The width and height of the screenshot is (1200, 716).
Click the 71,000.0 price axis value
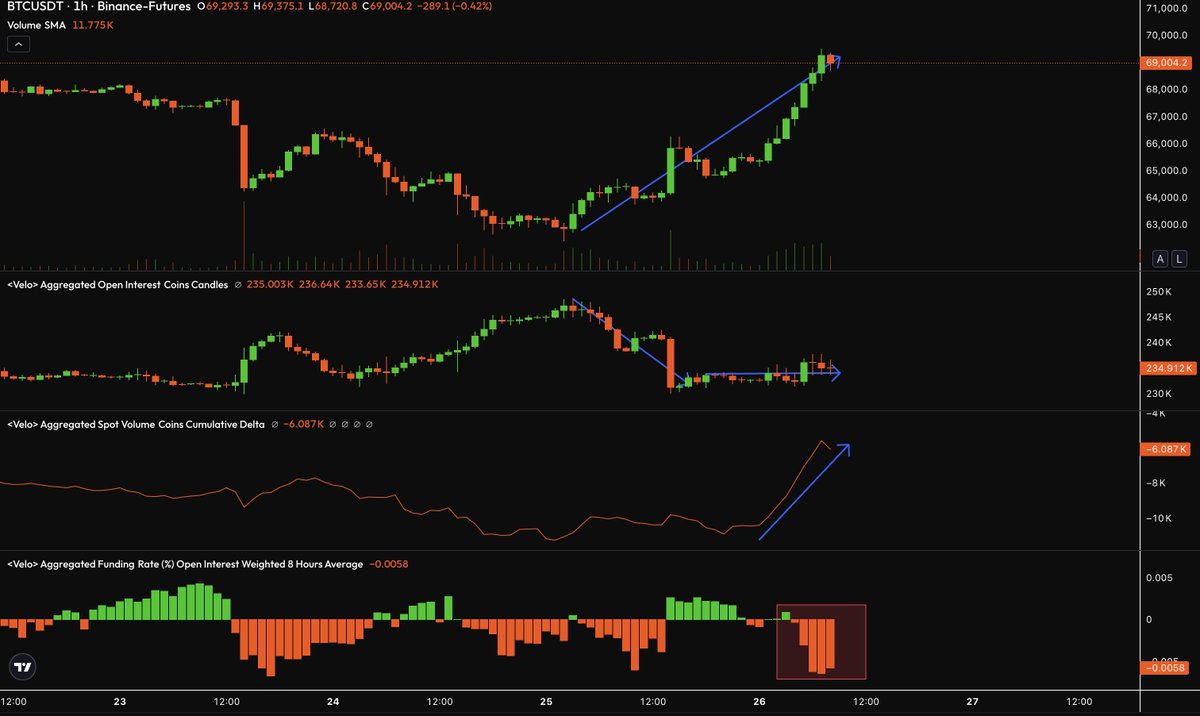click(1166, 9)
